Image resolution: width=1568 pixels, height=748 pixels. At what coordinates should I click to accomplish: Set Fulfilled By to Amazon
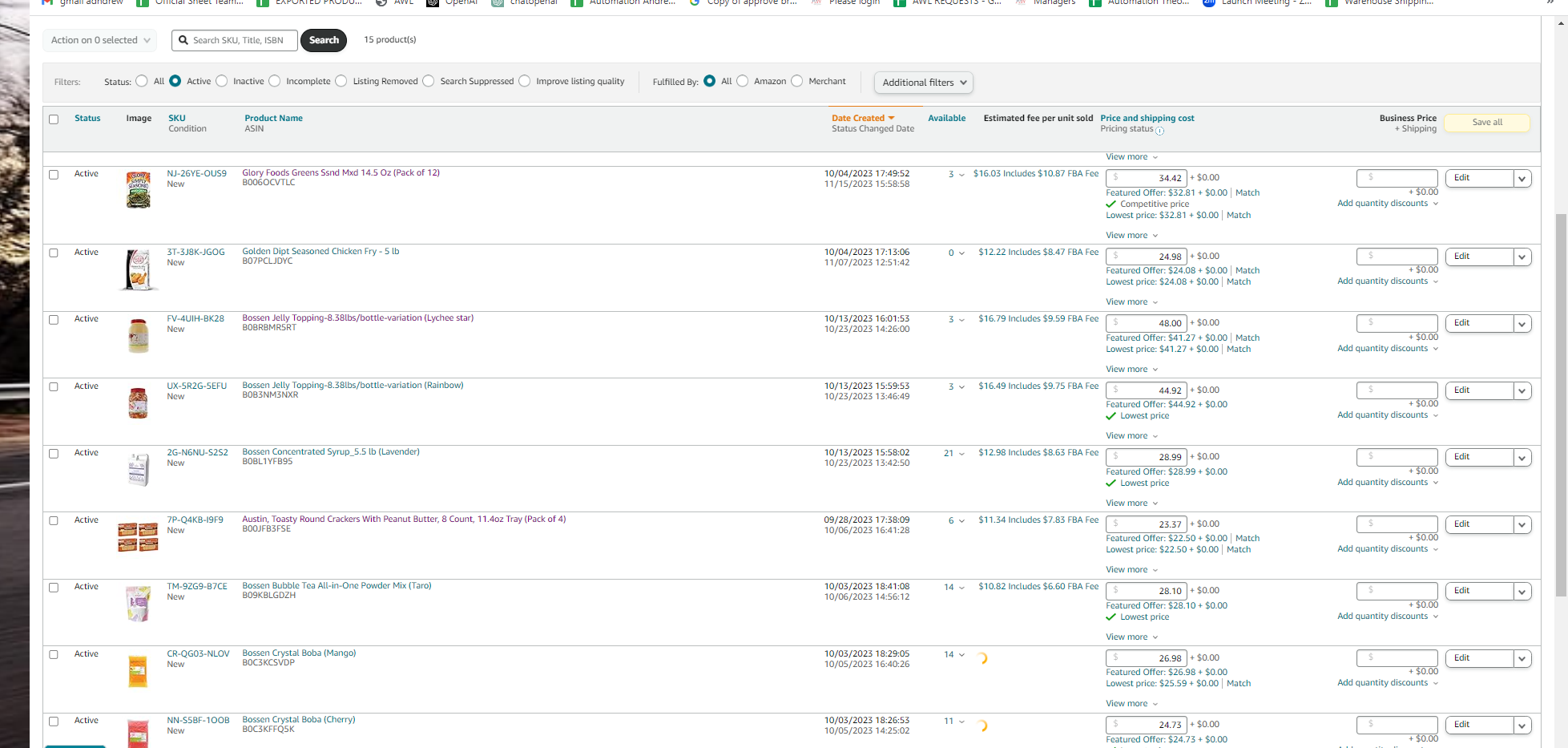point(743,81)
